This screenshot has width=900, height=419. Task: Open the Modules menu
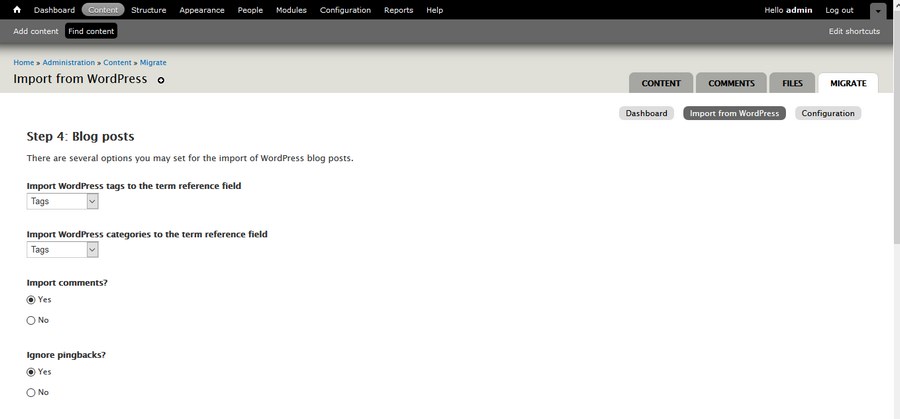pyautogui.click(x=291, y=10)
